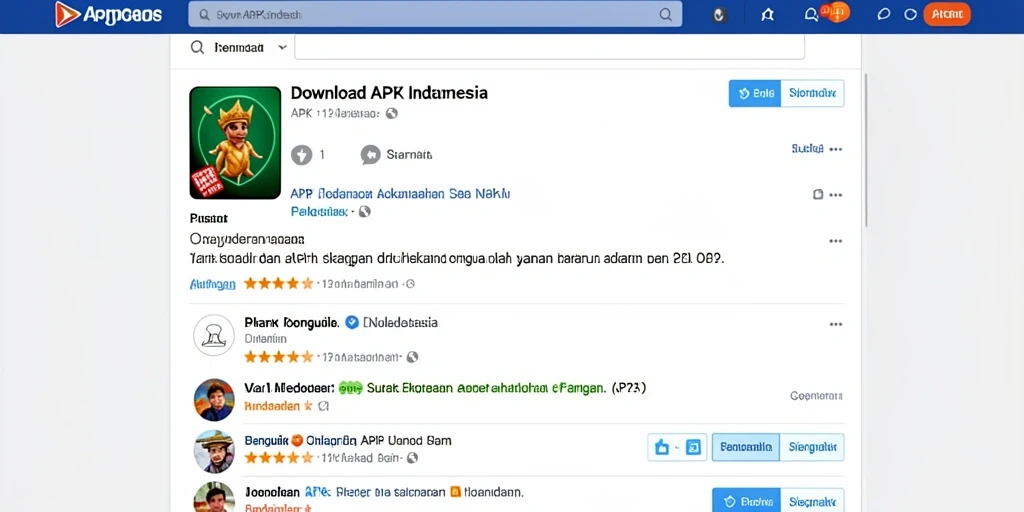Open more options for Plank Bonguile review
The image size is (1024, 512).
click(x=835, y=325)
